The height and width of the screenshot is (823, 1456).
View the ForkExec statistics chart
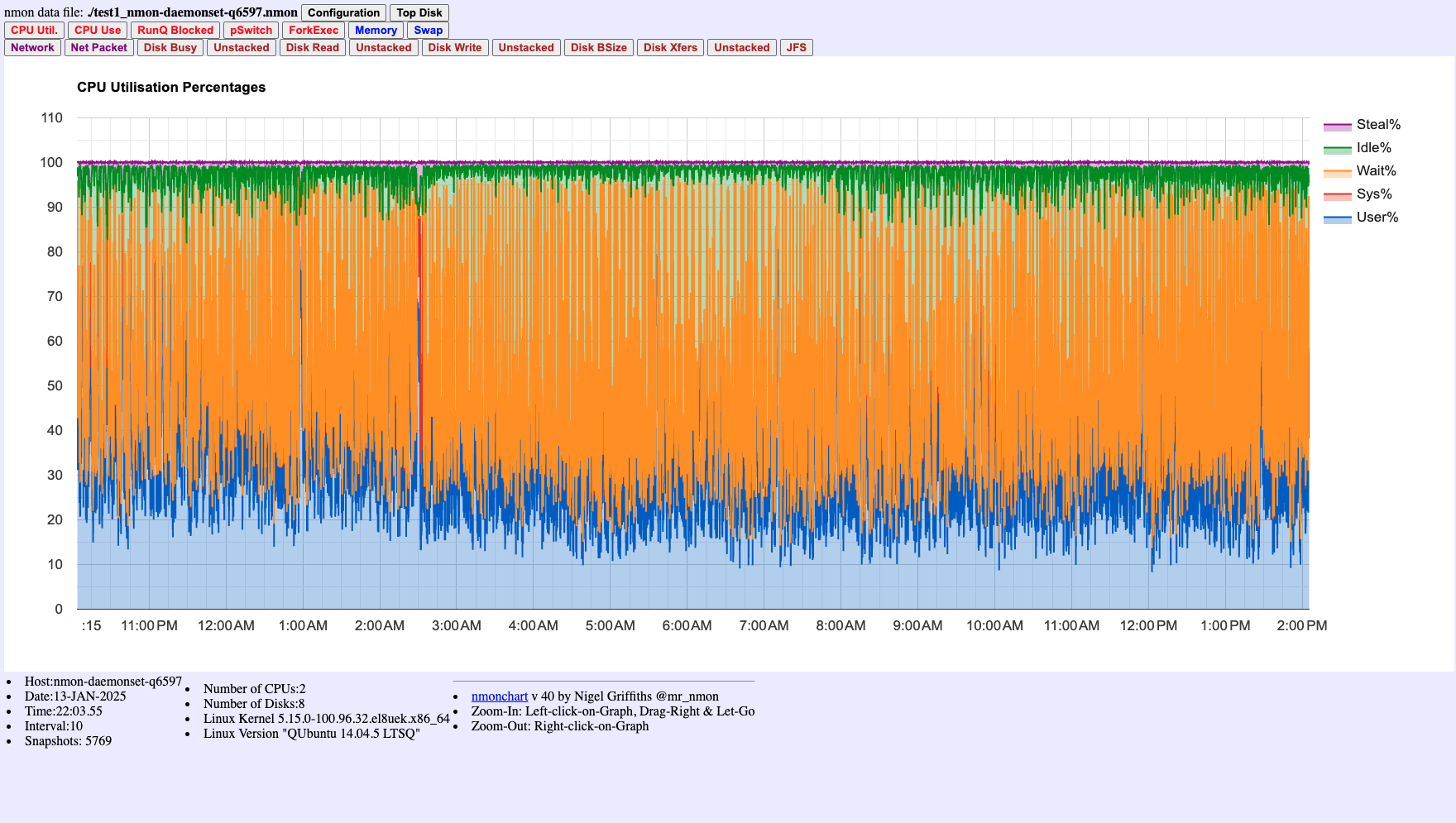tap(313, 30)
